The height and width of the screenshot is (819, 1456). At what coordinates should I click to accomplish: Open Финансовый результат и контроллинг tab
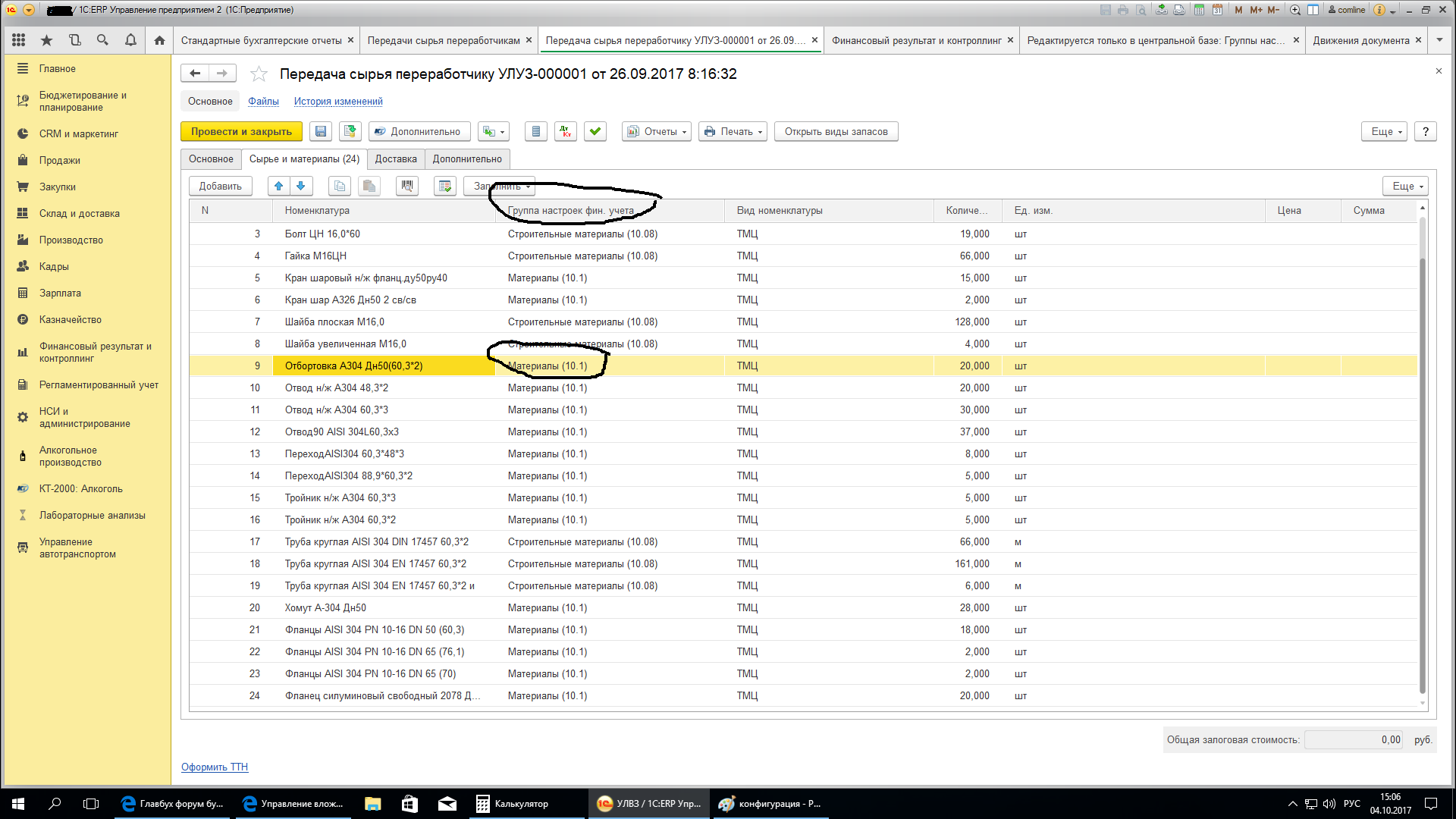[x=916, y=40]
